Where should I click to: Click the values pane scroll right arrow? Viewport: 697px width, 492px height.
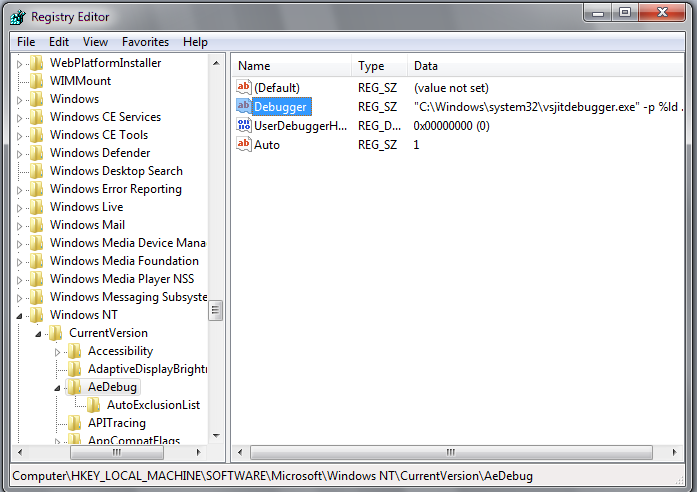[x=674, y=452]
